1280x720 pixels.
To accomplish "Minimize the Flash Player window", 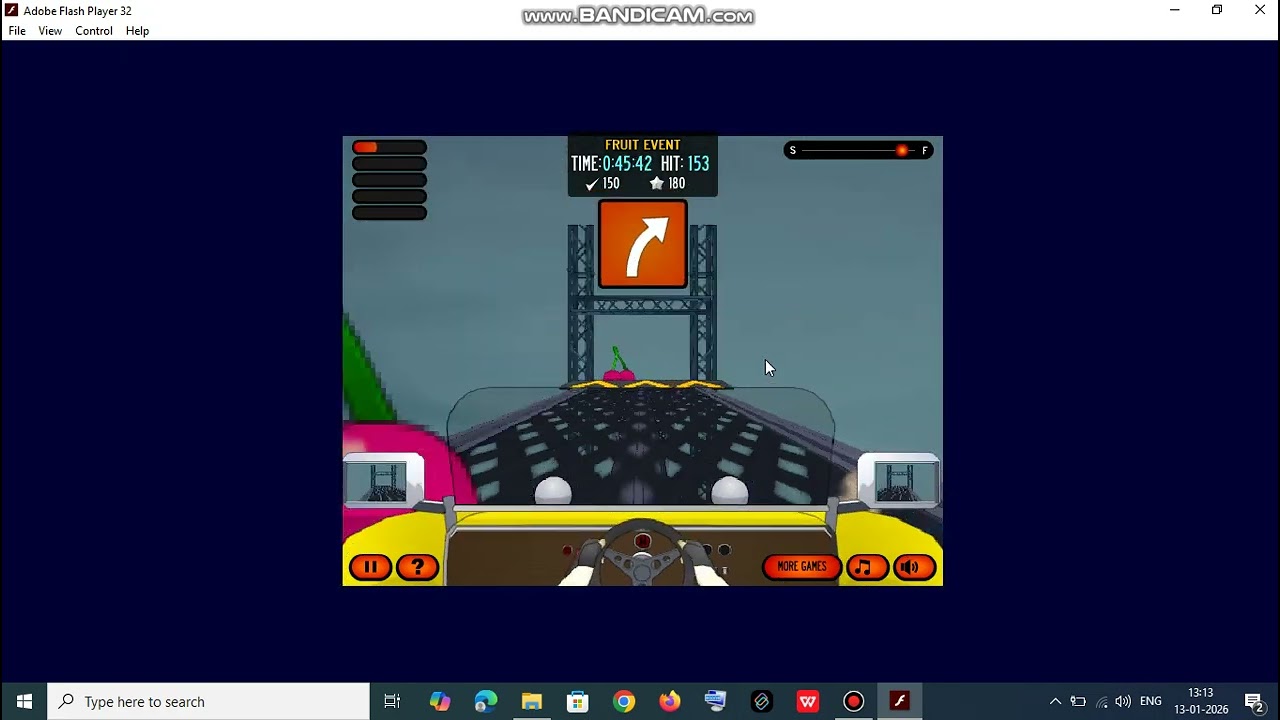I will [1175, 10].
